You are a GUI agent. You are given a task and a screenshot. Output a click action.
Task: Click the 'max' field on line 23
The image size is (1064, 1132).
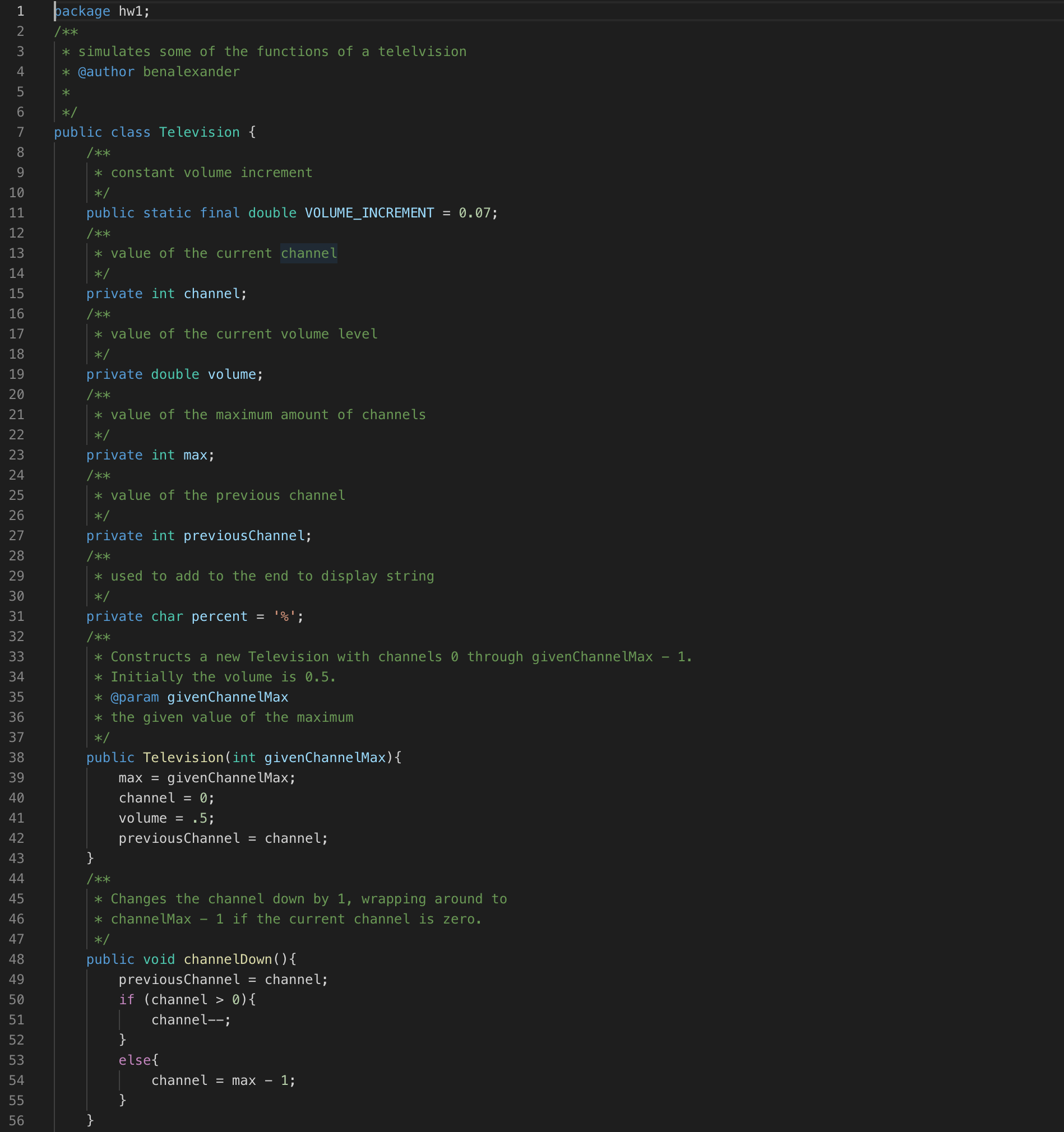click(x=196, y=455)
